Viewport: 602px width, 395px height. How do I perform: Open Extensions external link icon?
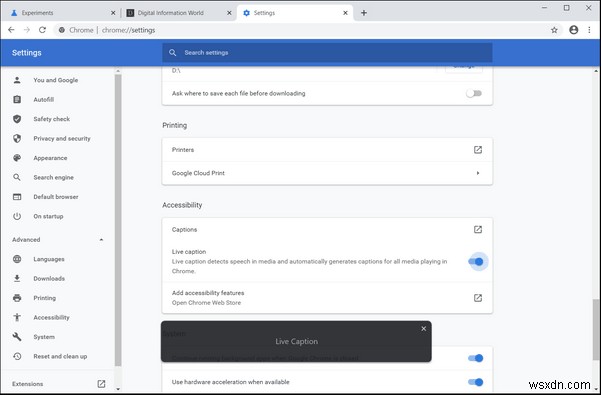(101, 383)
